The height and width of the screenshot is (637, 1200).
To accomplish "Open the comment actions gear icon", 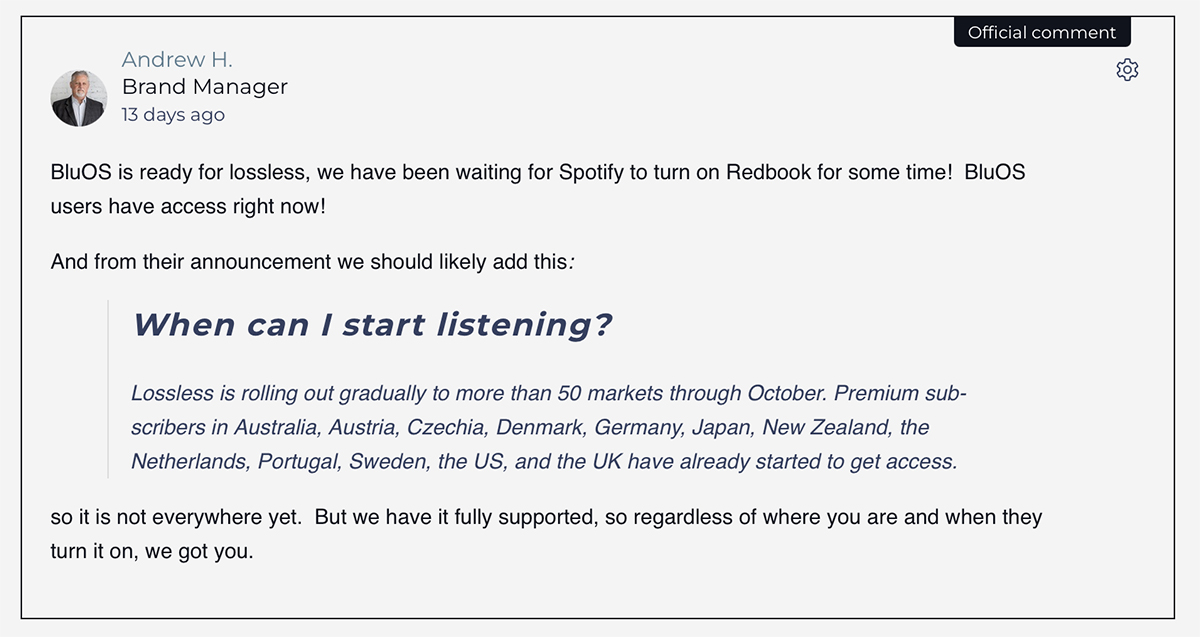I will tap(1127, 70).
